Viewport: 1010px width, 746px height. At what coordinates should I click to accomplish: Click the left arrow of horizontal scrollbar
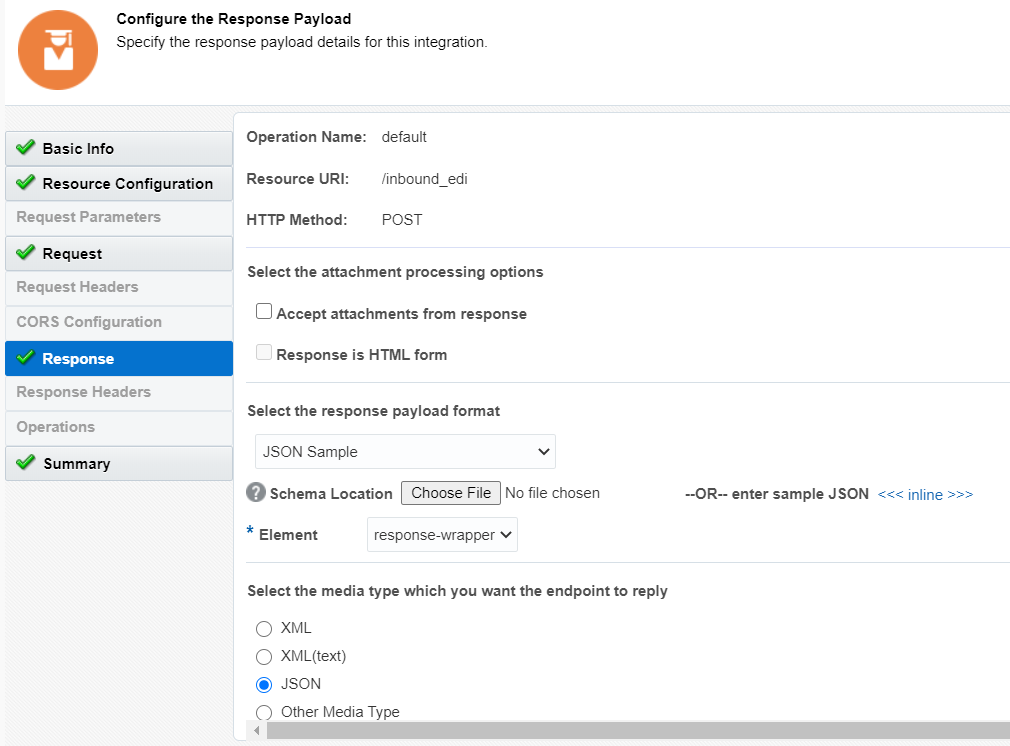pyautogui.click(x=257, y=731)
